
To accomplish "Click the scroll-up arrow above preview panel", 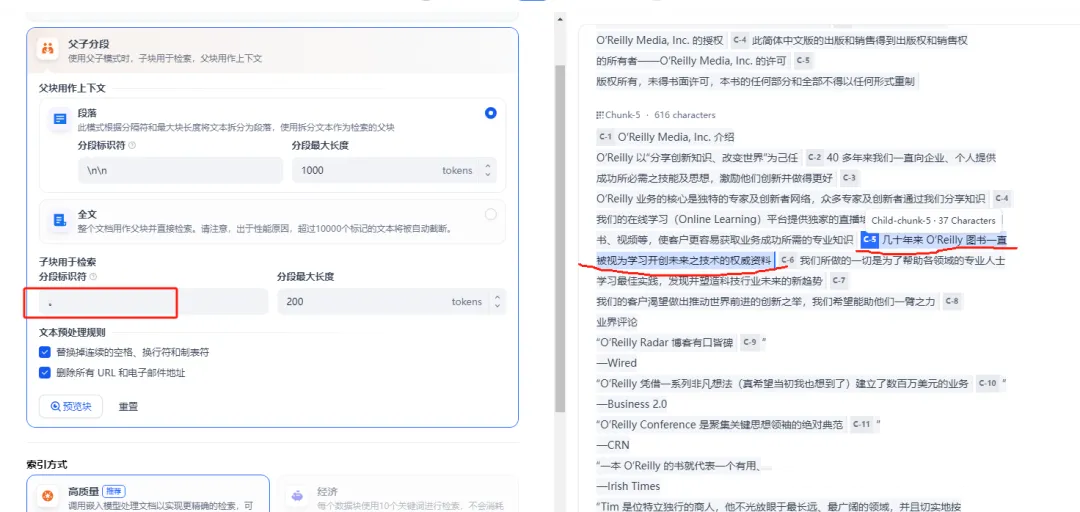I will [x=560, y=18].
